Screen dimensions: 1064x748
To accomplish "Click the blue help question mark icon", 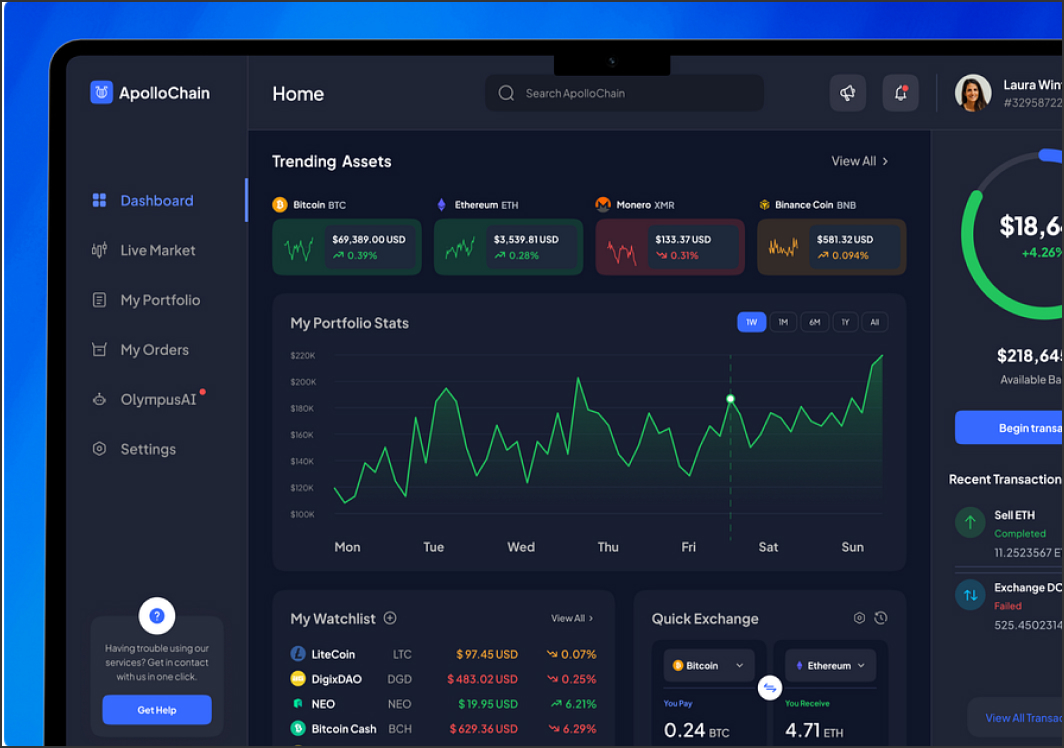I will coord(157,616).
